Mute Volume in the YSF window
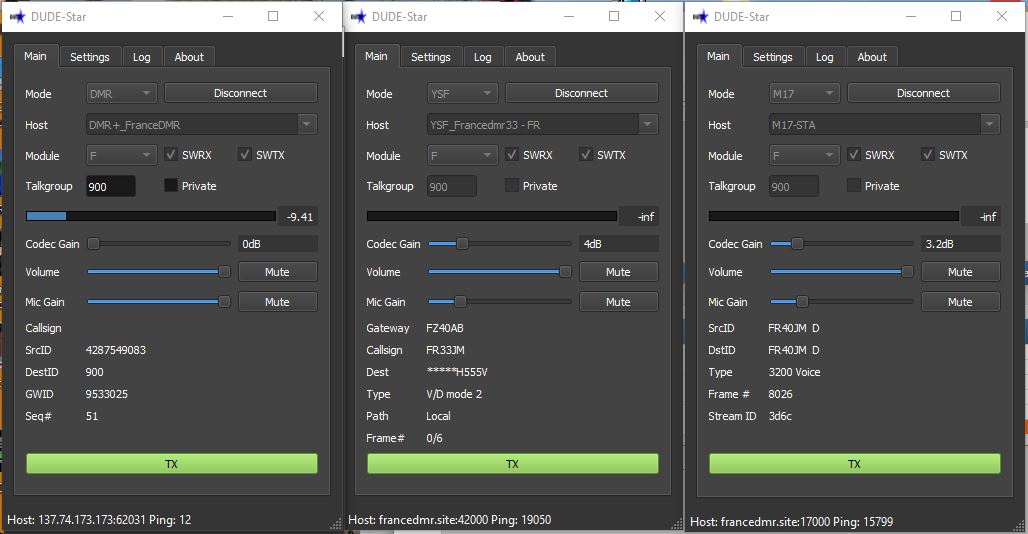Screen dimensions: 1028x534 click(618, 272)
